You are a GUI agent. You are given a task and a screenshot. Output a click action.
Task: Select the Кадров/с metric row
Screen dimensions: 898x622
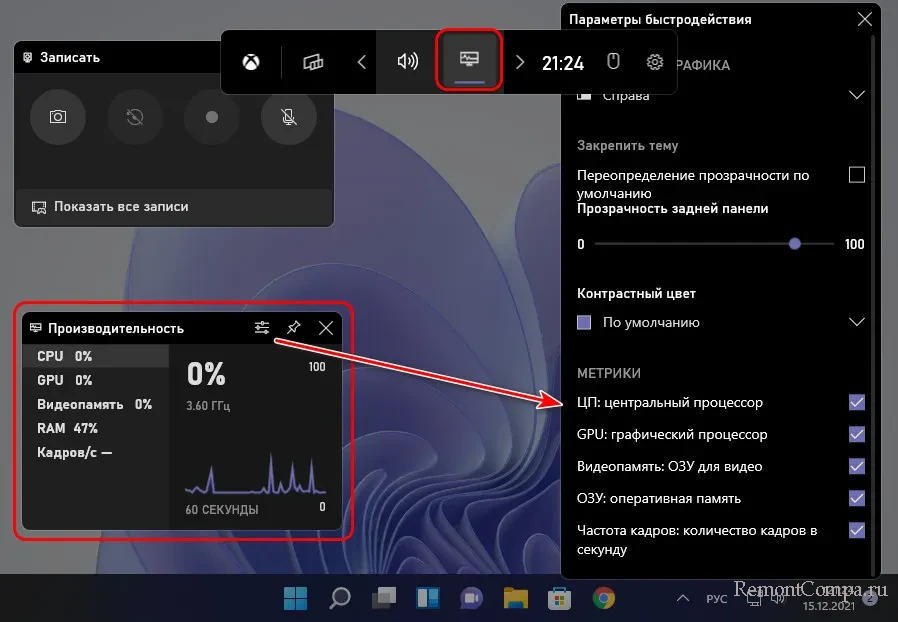pos(96,452)
